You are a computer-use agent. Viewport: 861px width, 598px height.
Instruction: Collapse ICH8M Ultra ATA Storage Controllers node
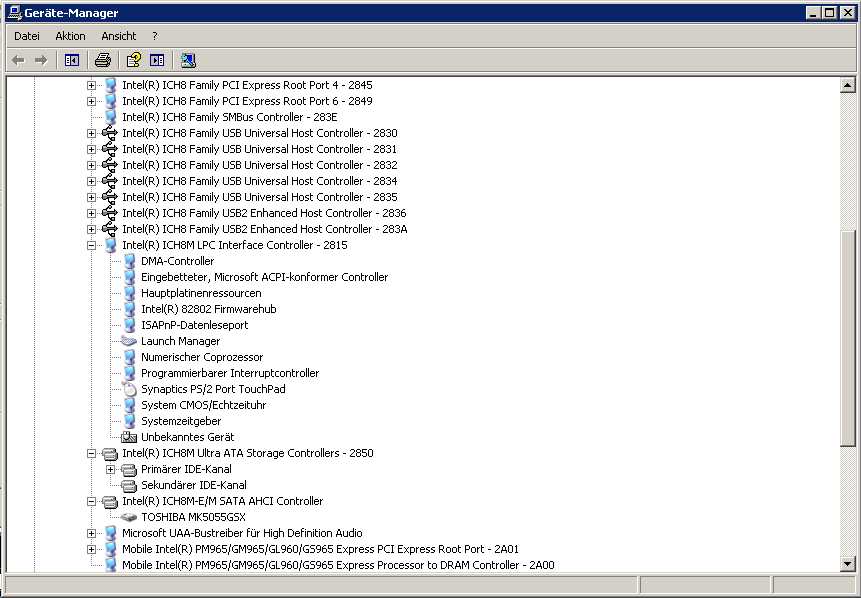(92, 454)
